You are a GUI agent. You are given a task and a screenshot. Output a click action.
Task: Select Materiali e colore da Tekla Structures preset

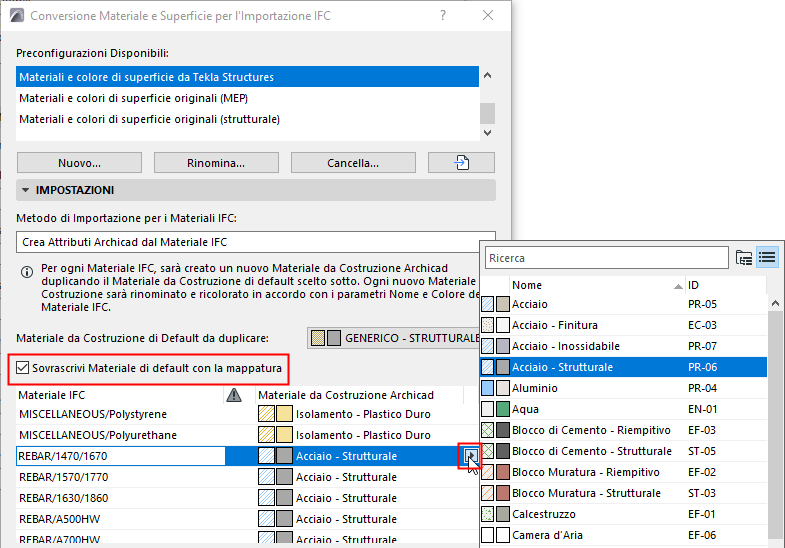247,77
